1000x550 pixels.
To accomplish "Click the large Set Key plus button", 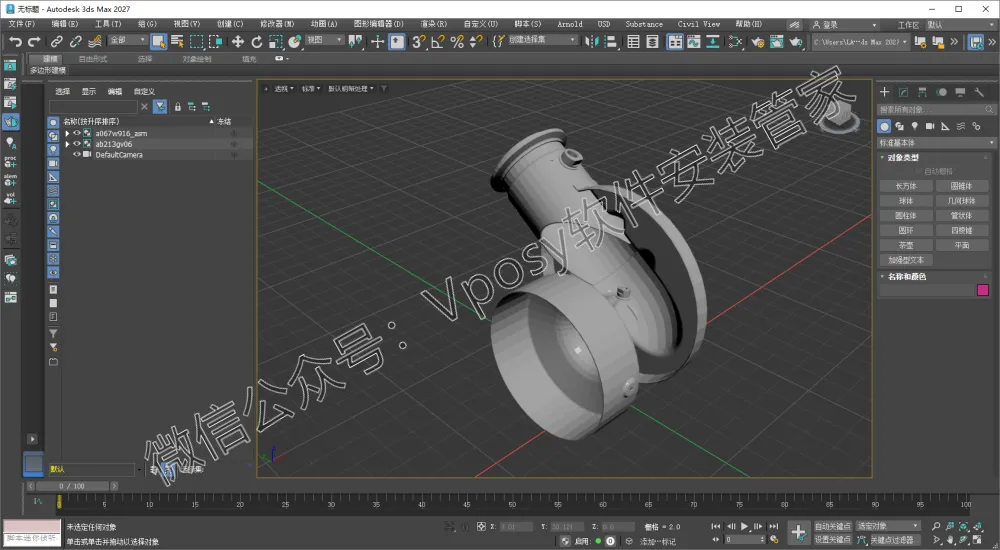I will click(x=798, y=532).
